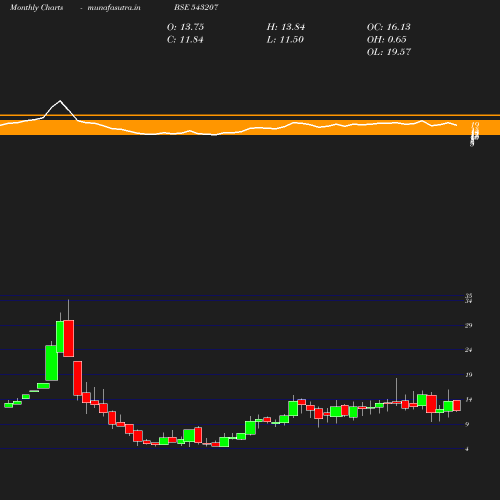Click the 'OC: 16.13' reading
The height and width of the screenshot is (500, 500).
(x=389, y=27)
